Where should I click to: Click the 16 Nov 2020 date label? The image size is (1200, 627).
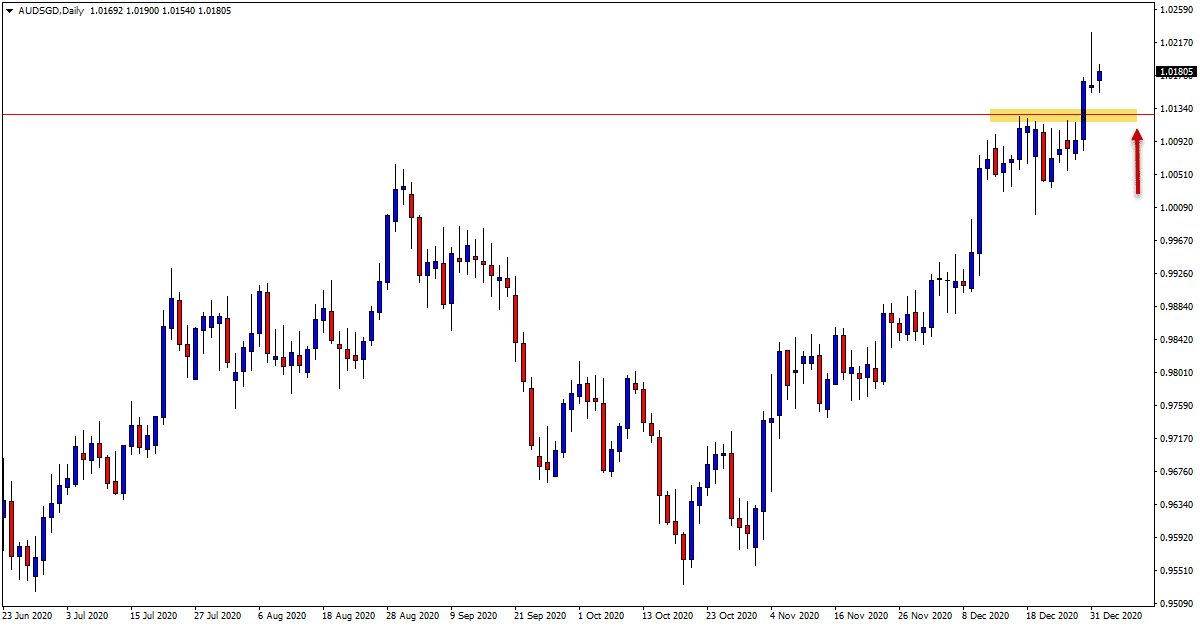pos(860,616)
